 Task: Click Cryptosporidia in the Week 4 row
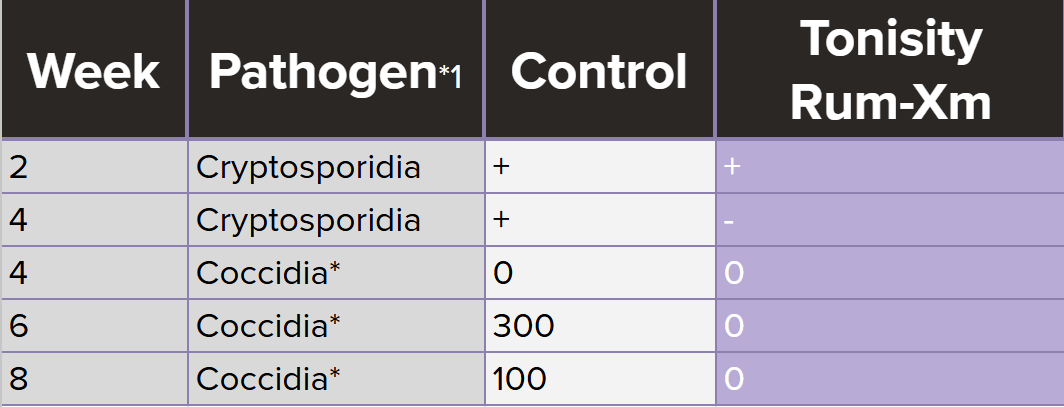(x=308, y=219)
